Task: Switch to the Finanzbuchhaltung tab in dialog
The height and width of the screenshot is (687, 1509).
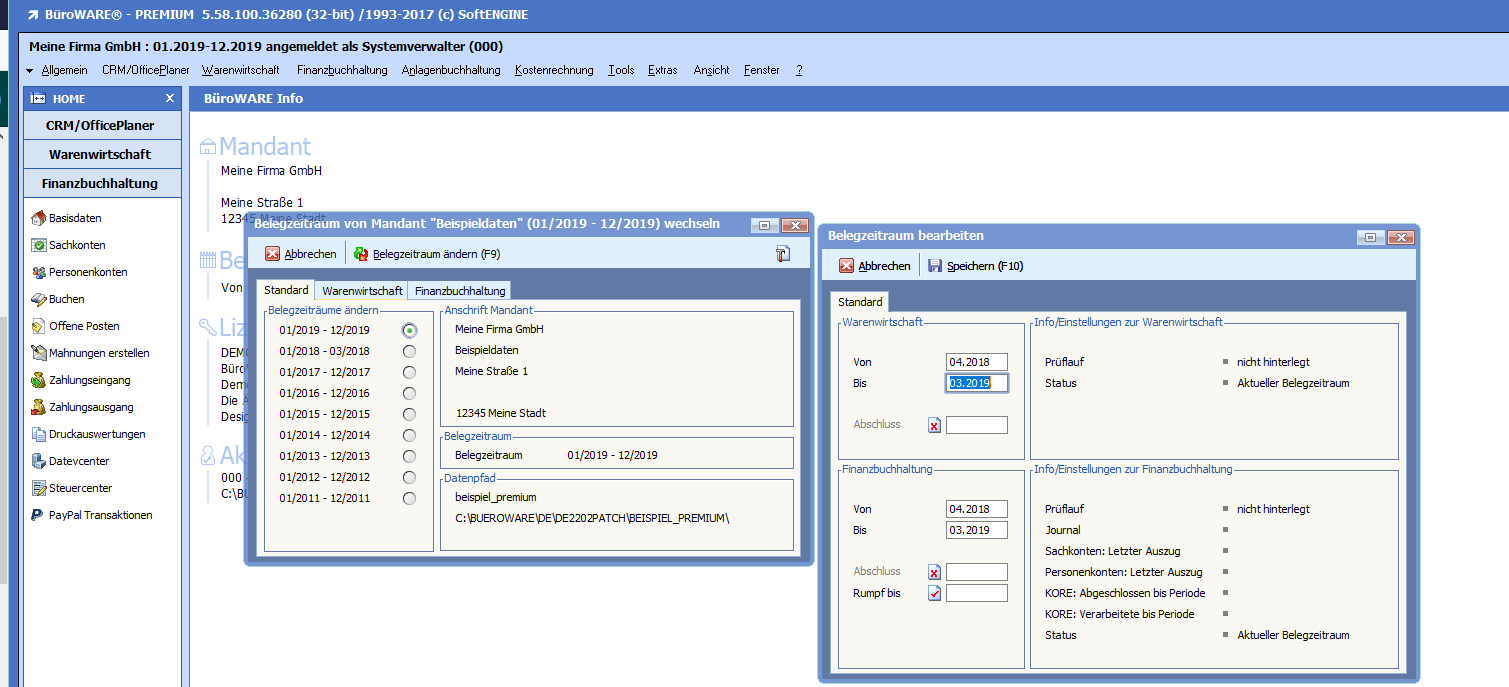Action: [461, 291]
